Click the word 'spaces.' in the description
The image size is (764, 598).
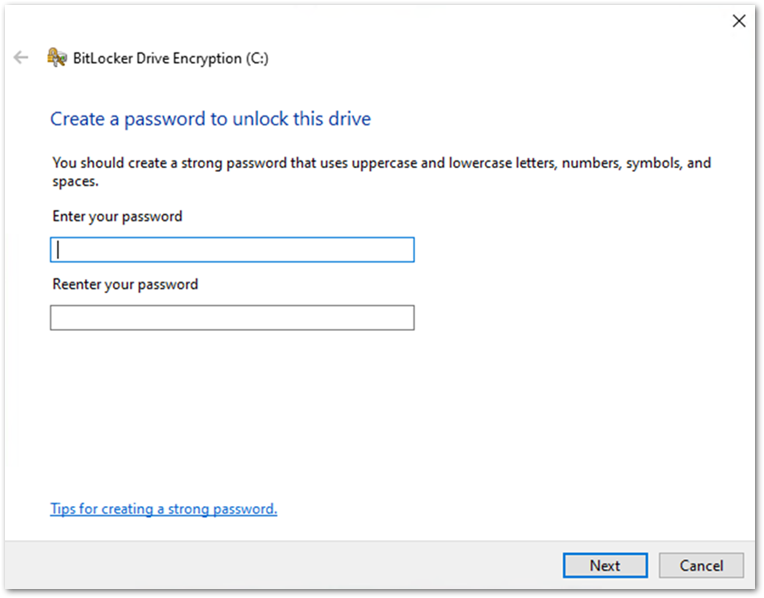click(76, 182)
